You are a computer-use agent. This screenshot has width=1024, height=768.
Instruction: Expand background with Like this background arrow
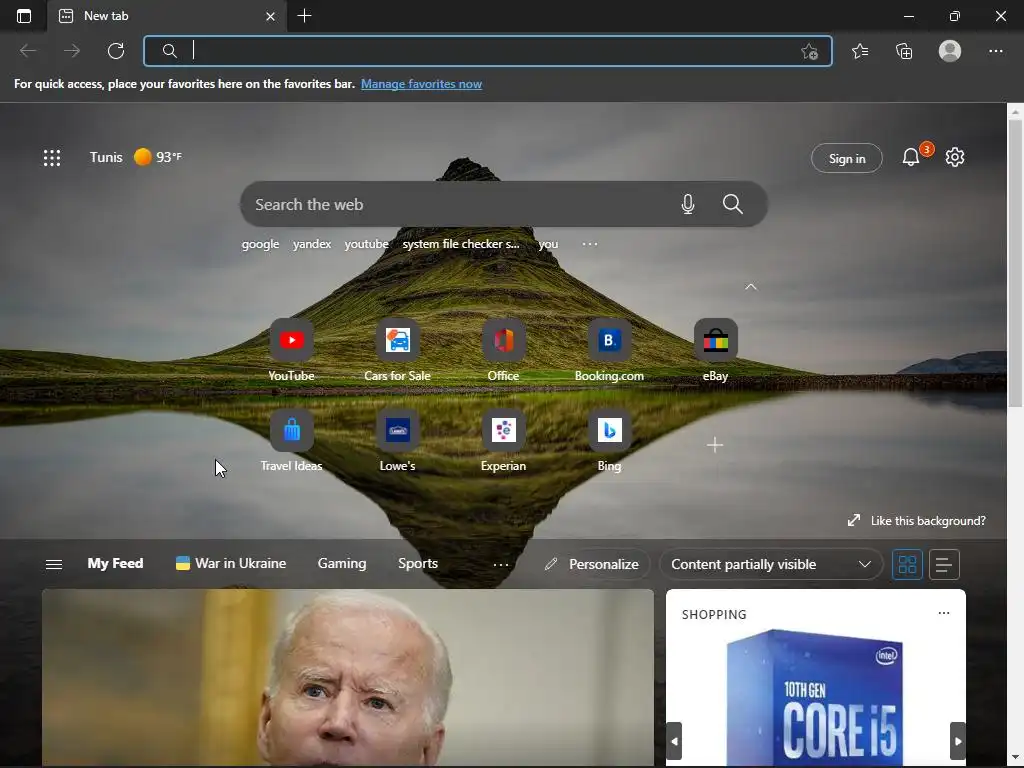coord(854,520)
